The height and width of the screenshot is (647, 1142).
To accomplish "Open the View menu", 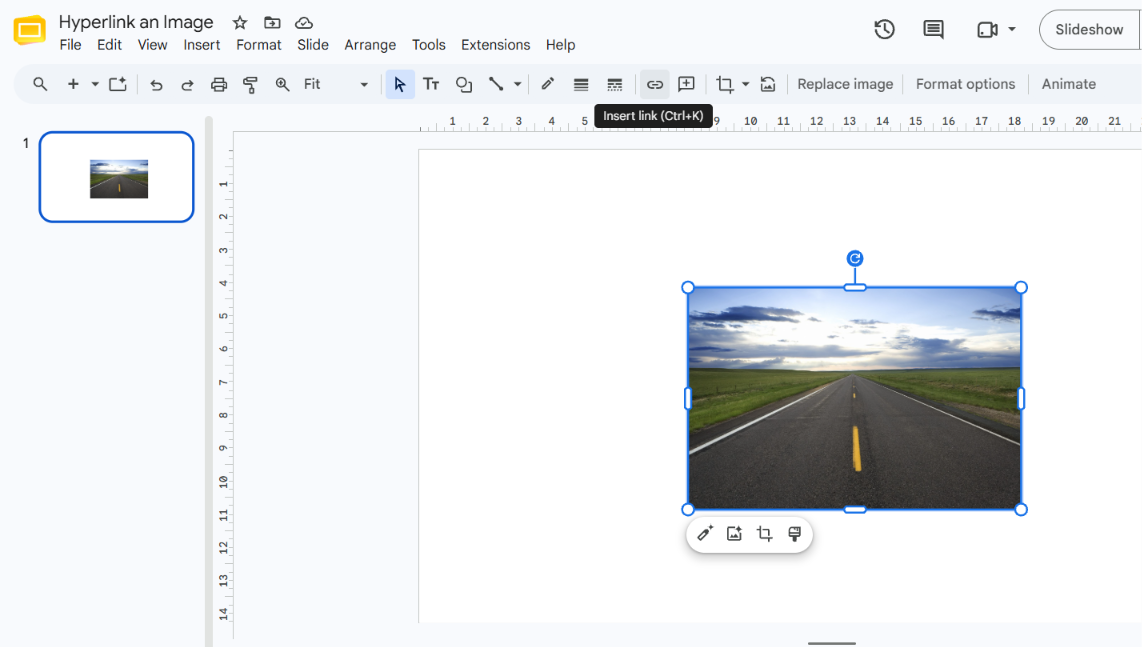I will [x=152, y=45].
